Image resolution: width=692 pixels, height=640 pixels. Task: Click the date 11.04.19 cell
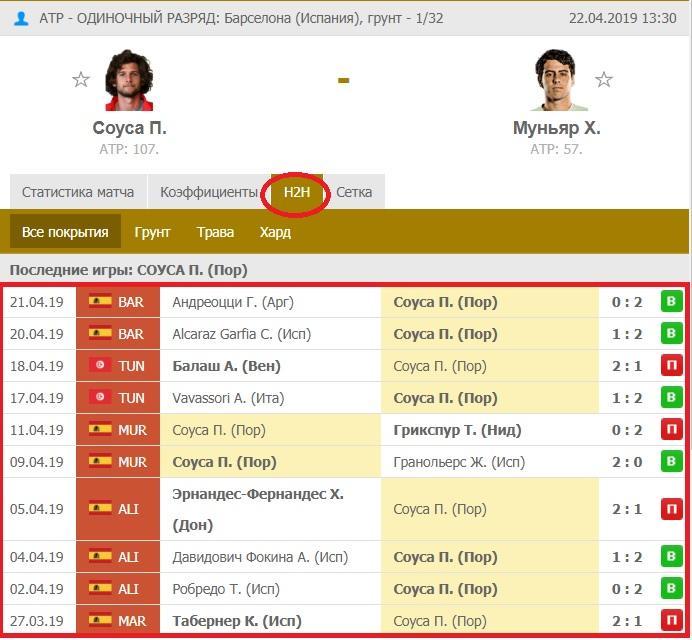(37, 430)
